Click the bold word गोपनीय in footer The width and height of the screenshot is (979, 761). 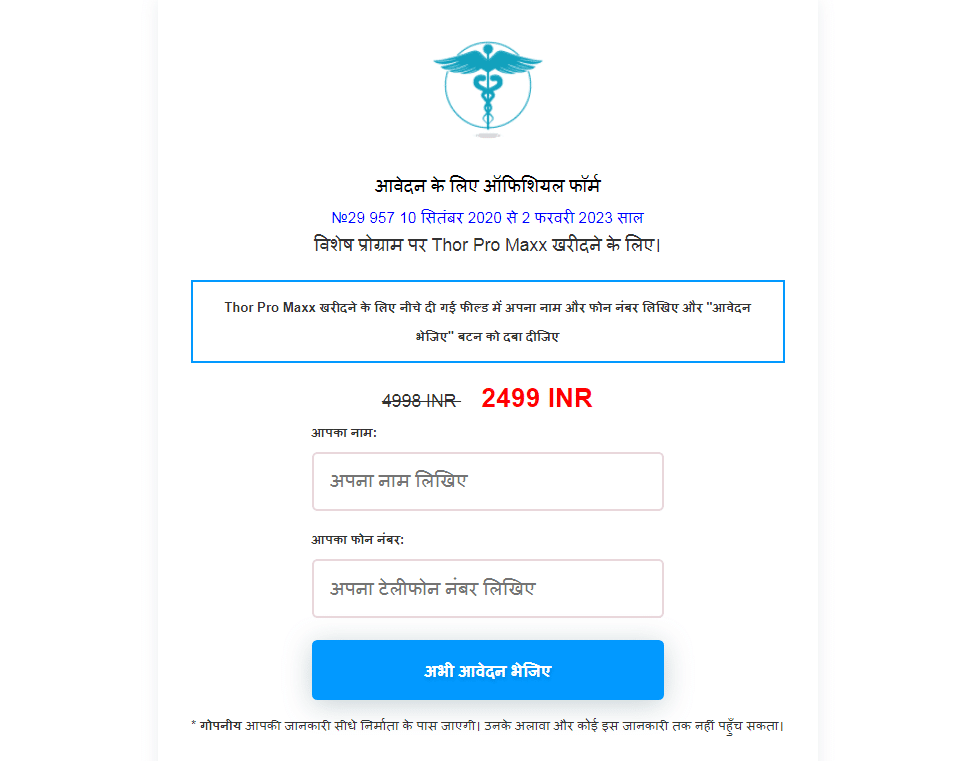pos(220,726)
